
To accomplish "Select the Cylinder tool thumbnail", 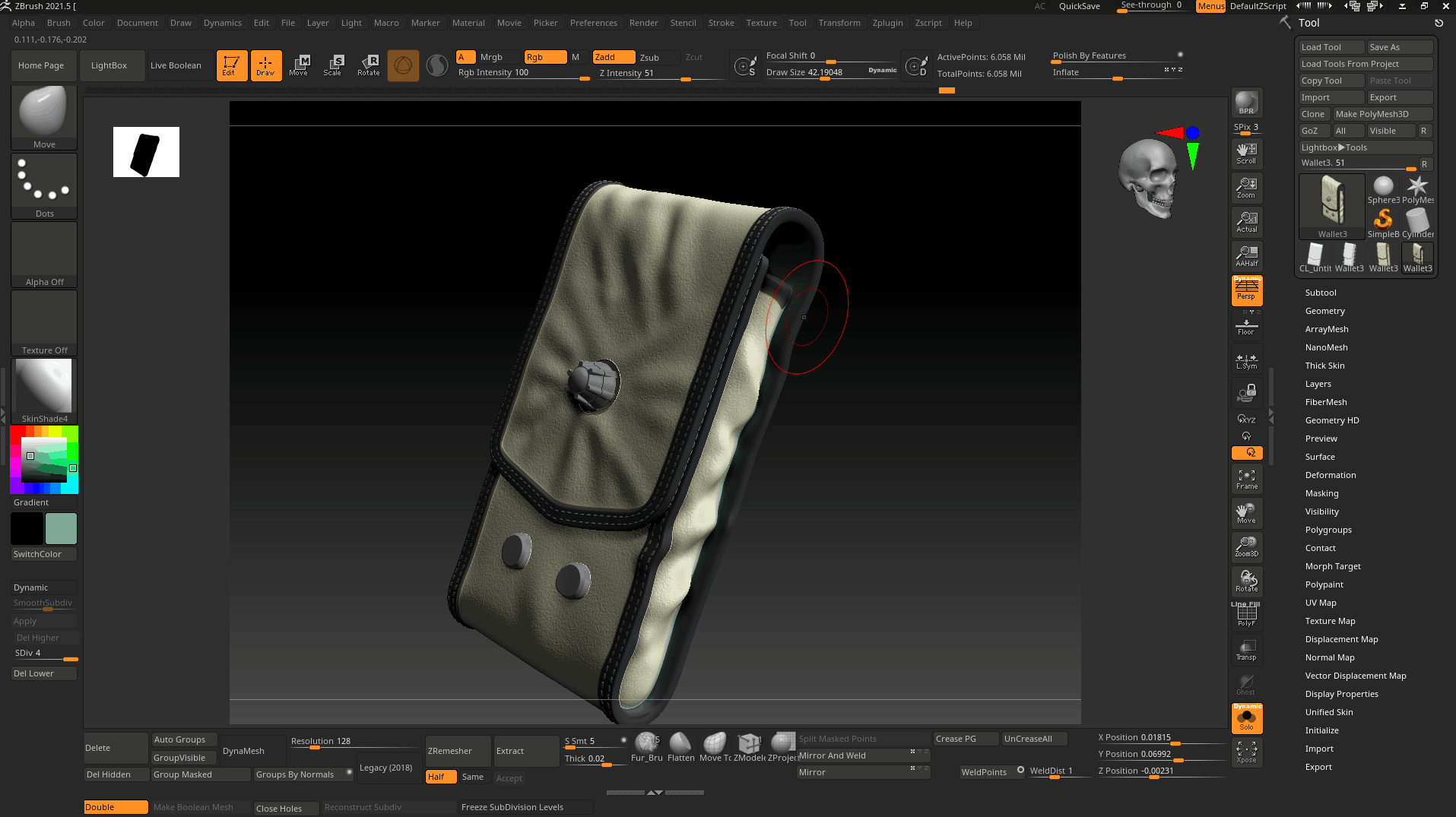I will (1418, 223).
